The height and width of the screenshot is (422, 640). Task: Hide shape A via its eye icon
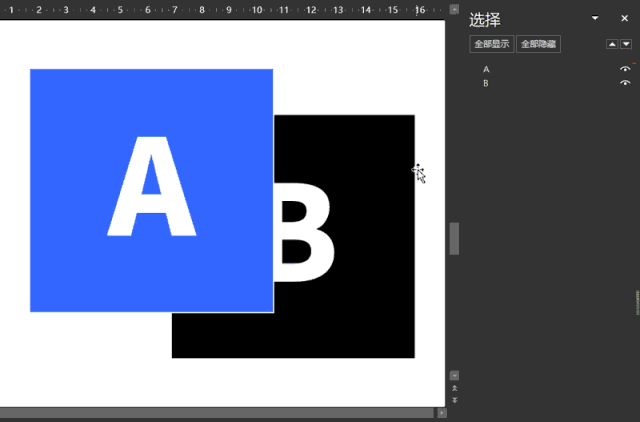click(625, 69)
